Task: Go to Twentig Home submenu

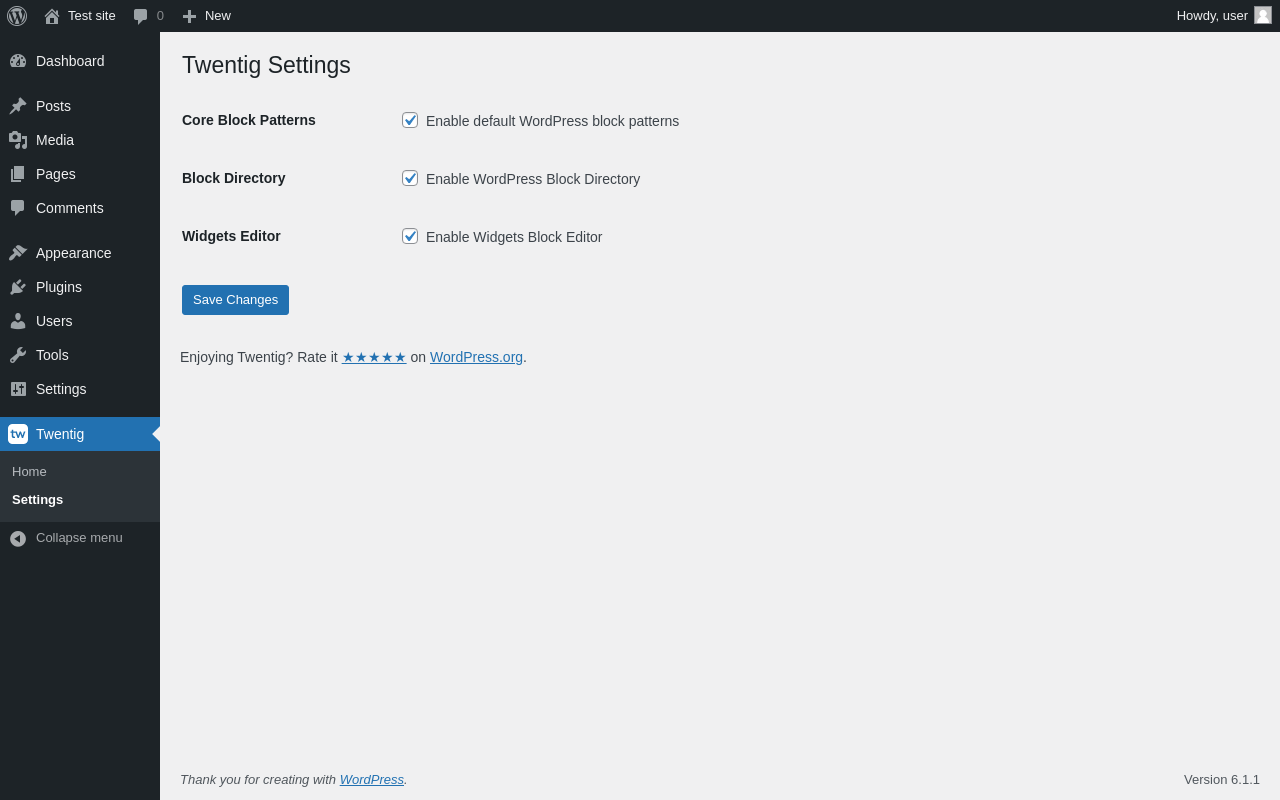Action: (x=29, y=472)
